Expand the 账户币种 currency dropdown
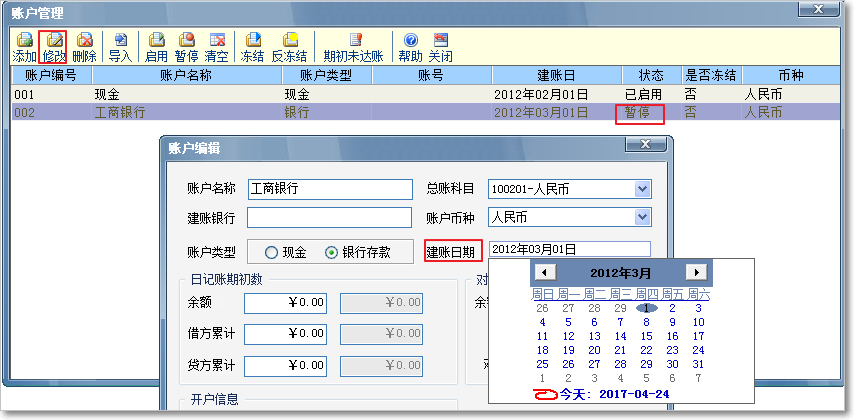The image size is (854, 420). click(642, 216)
